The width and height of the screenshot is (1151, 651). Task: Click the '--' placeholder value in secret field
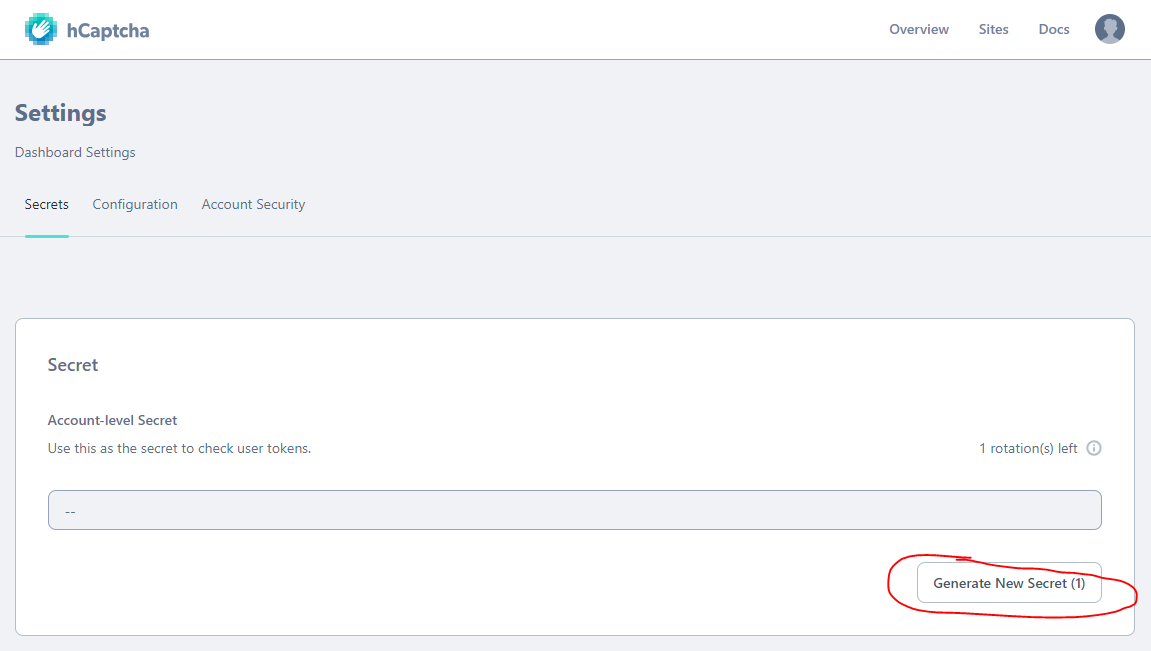tap(70, 512)
